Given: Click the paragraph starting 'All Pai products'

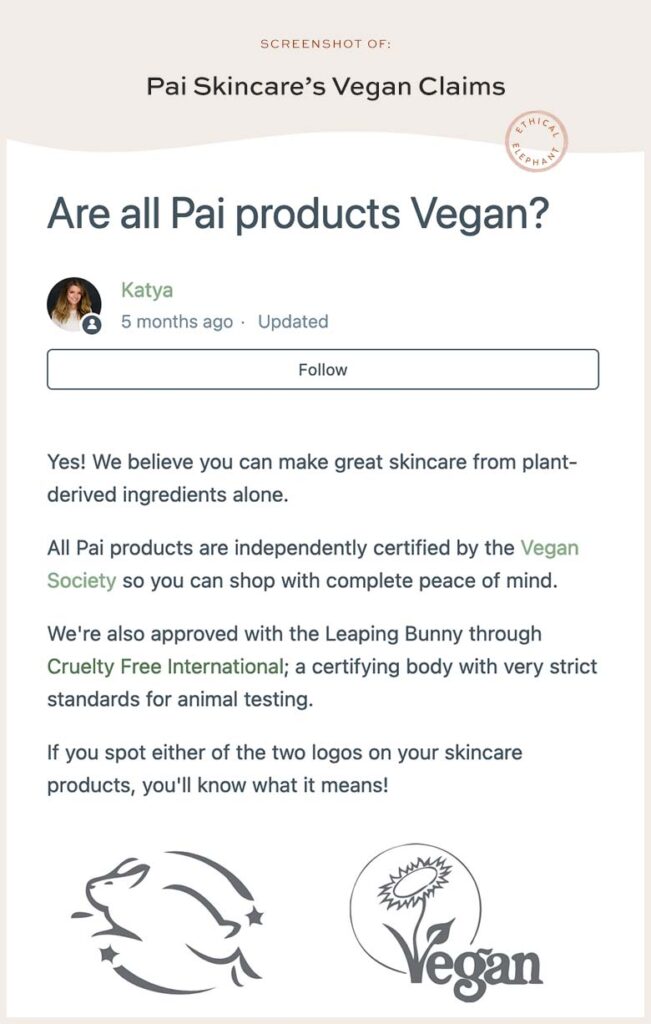Looking at the screenshot, I should [313, 564].
